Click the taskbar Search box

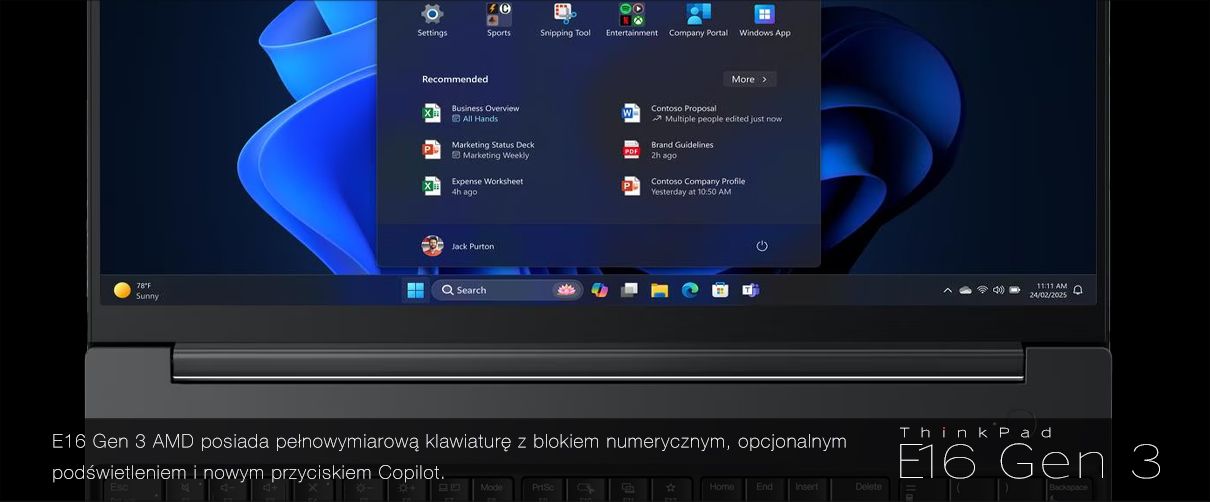[508, 290]
